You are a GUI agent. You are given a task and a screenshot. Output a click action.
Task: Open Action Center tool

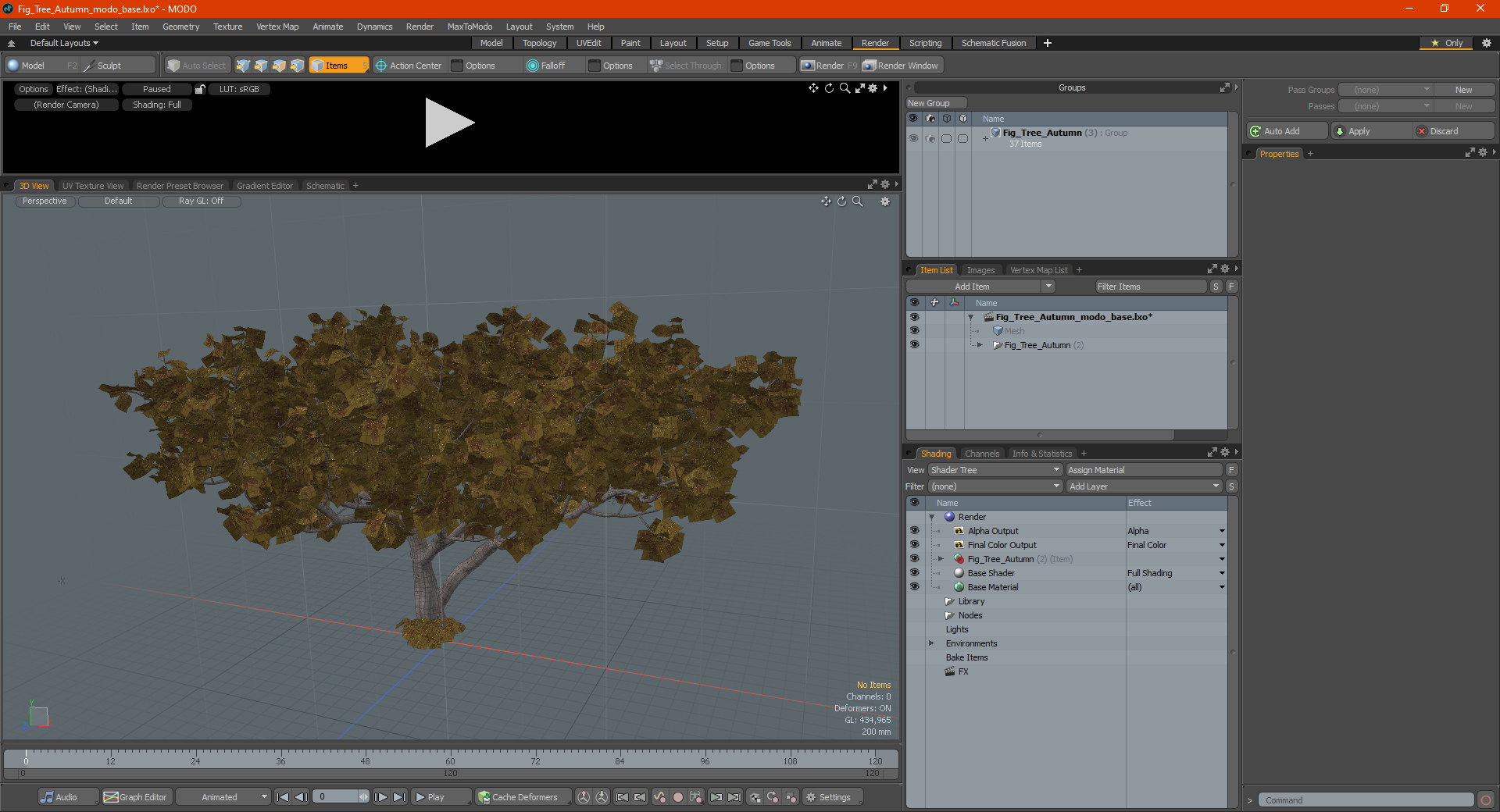pos(409,66)
